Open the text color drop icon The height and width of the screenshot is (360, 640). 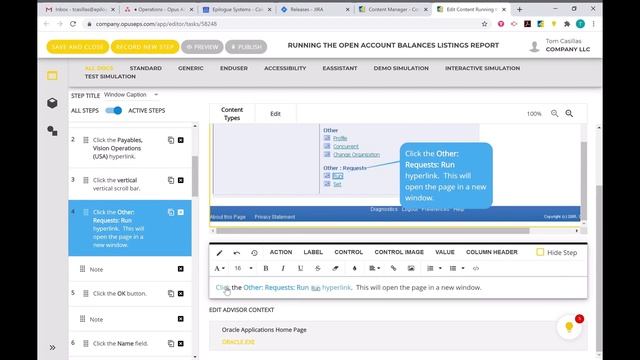coord(354,268)
